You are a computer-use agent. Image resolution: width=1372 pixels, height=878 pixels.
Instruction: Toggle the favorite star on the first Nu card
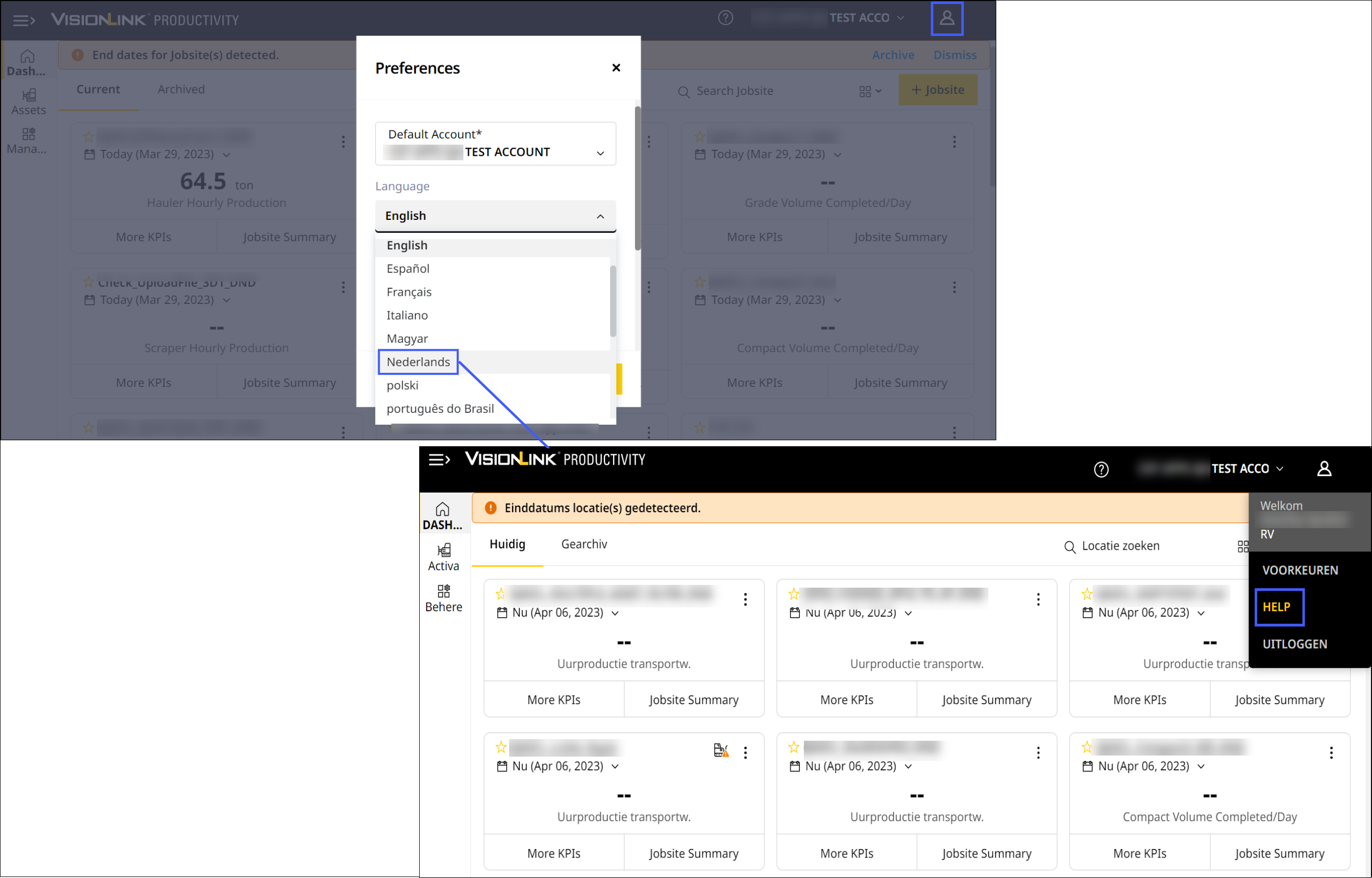501,594
